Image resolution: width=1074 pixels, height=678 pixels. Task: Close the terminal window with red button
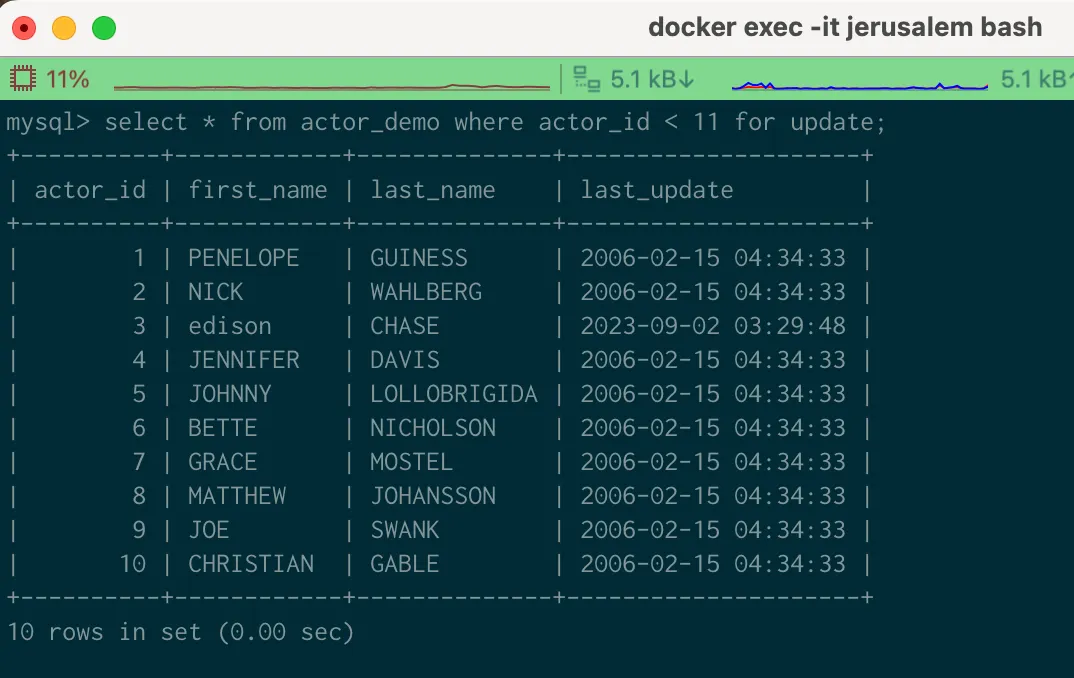(x=24, y=28)
